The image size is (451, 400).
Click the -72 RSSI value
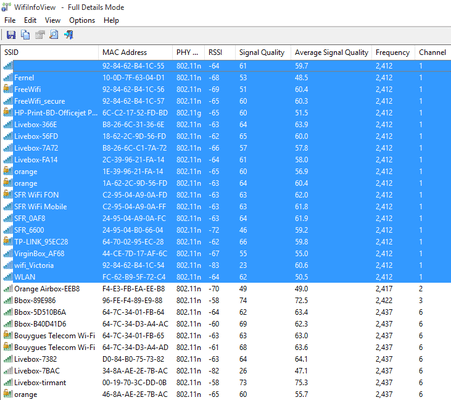pyautogui.click(x=214, y=230)
